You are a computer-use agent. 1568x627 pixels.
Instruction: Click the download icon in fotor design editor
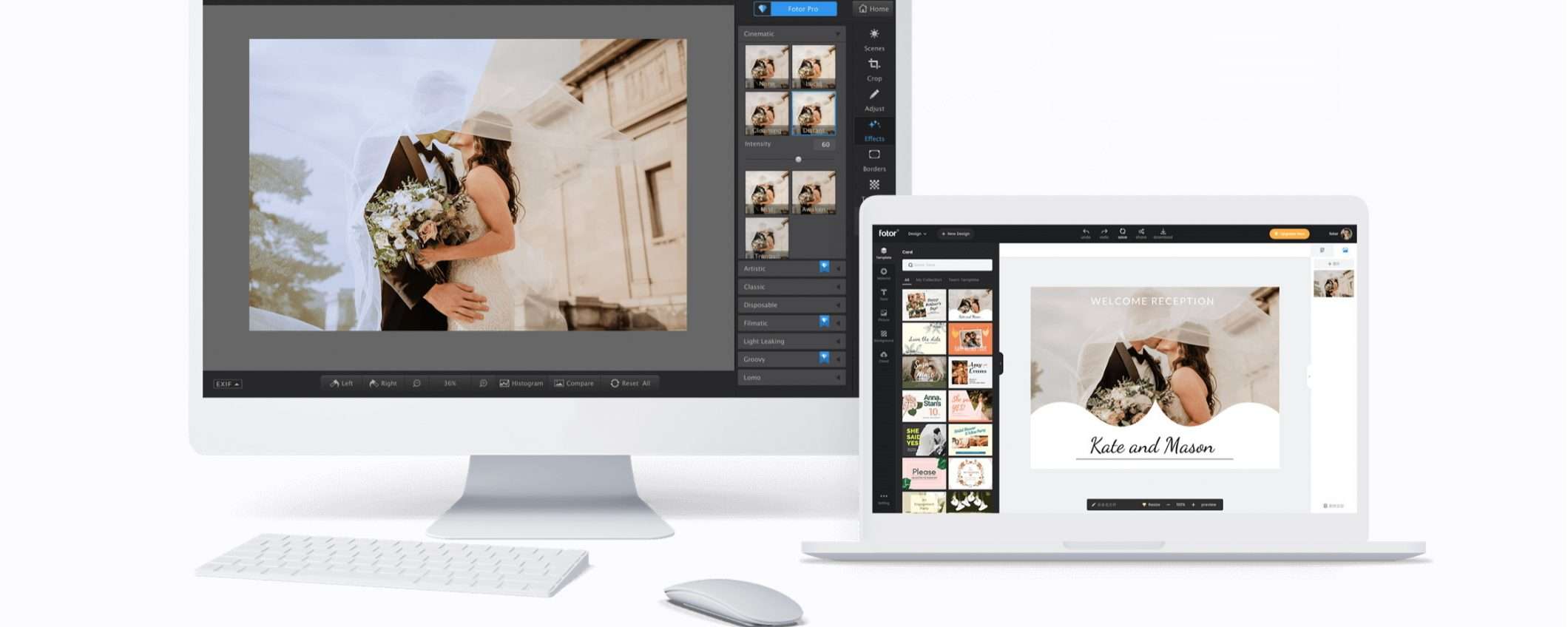tap(1163, 233)
